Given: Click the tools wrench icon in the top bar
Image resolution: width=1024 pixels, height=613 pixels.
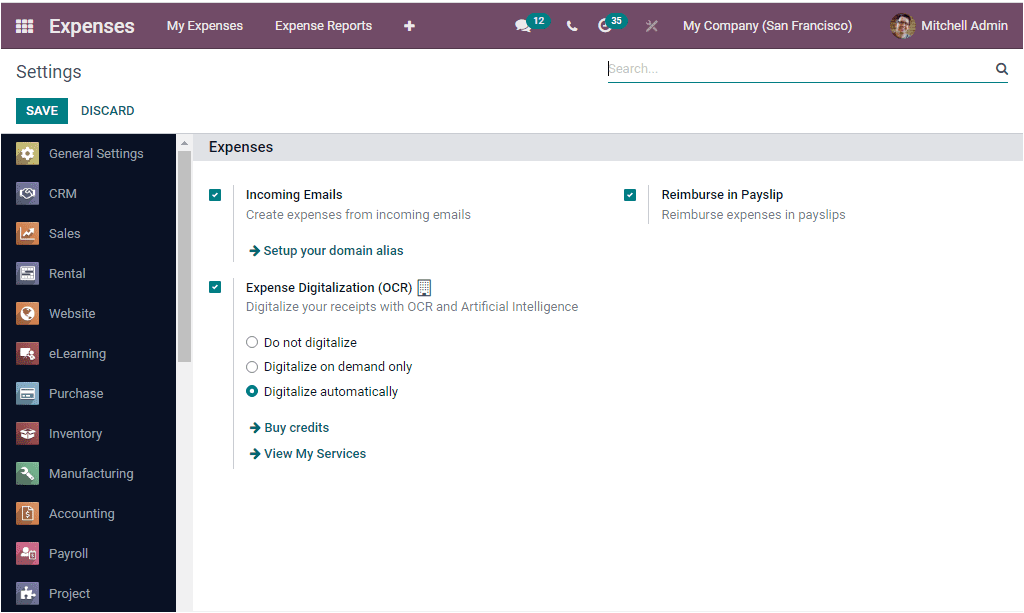Looking at the screenshot, I should point(651,25).
